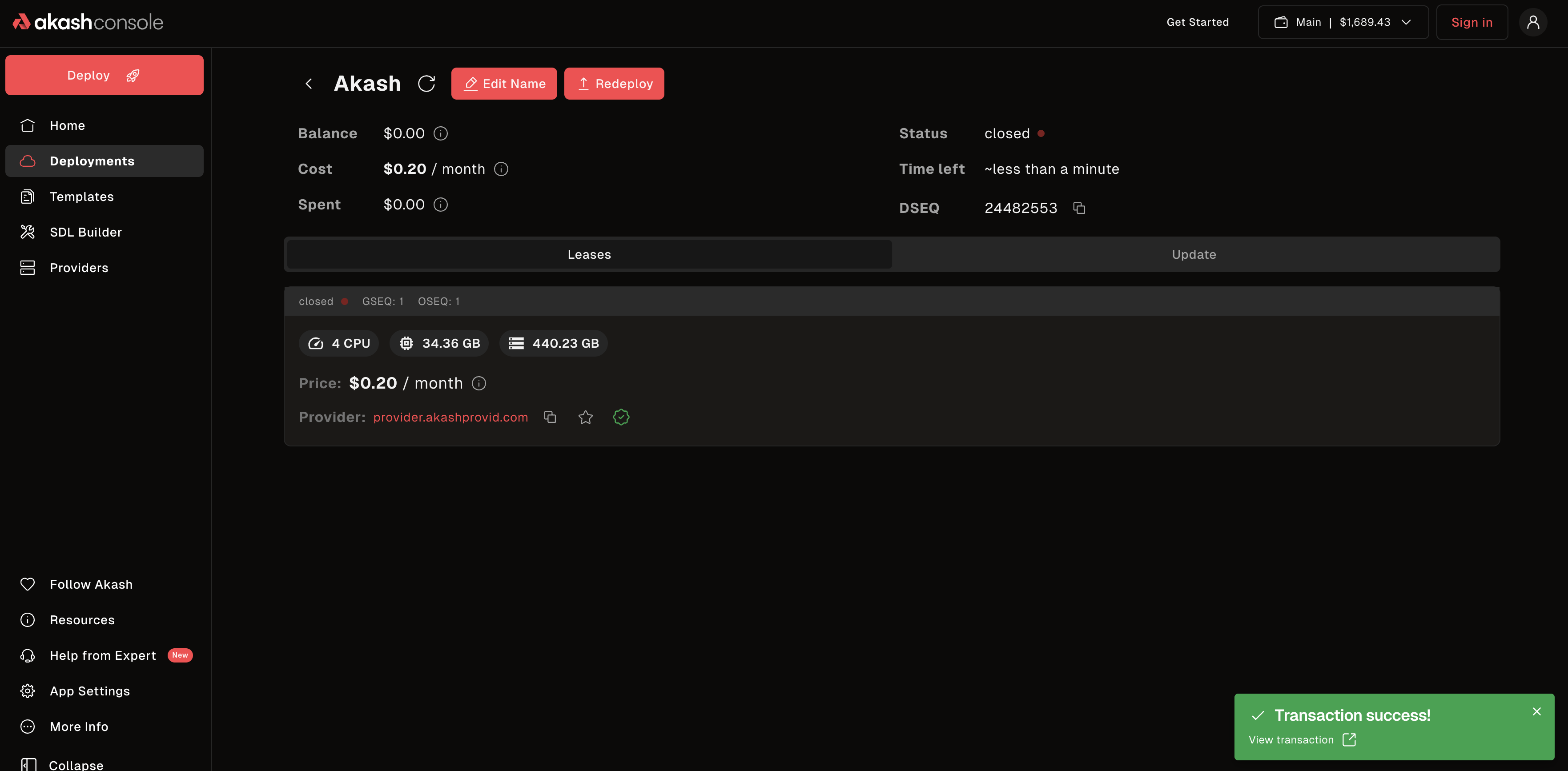Switch to the Update tab
The image size is (1568, 771).
[1194, 254]
